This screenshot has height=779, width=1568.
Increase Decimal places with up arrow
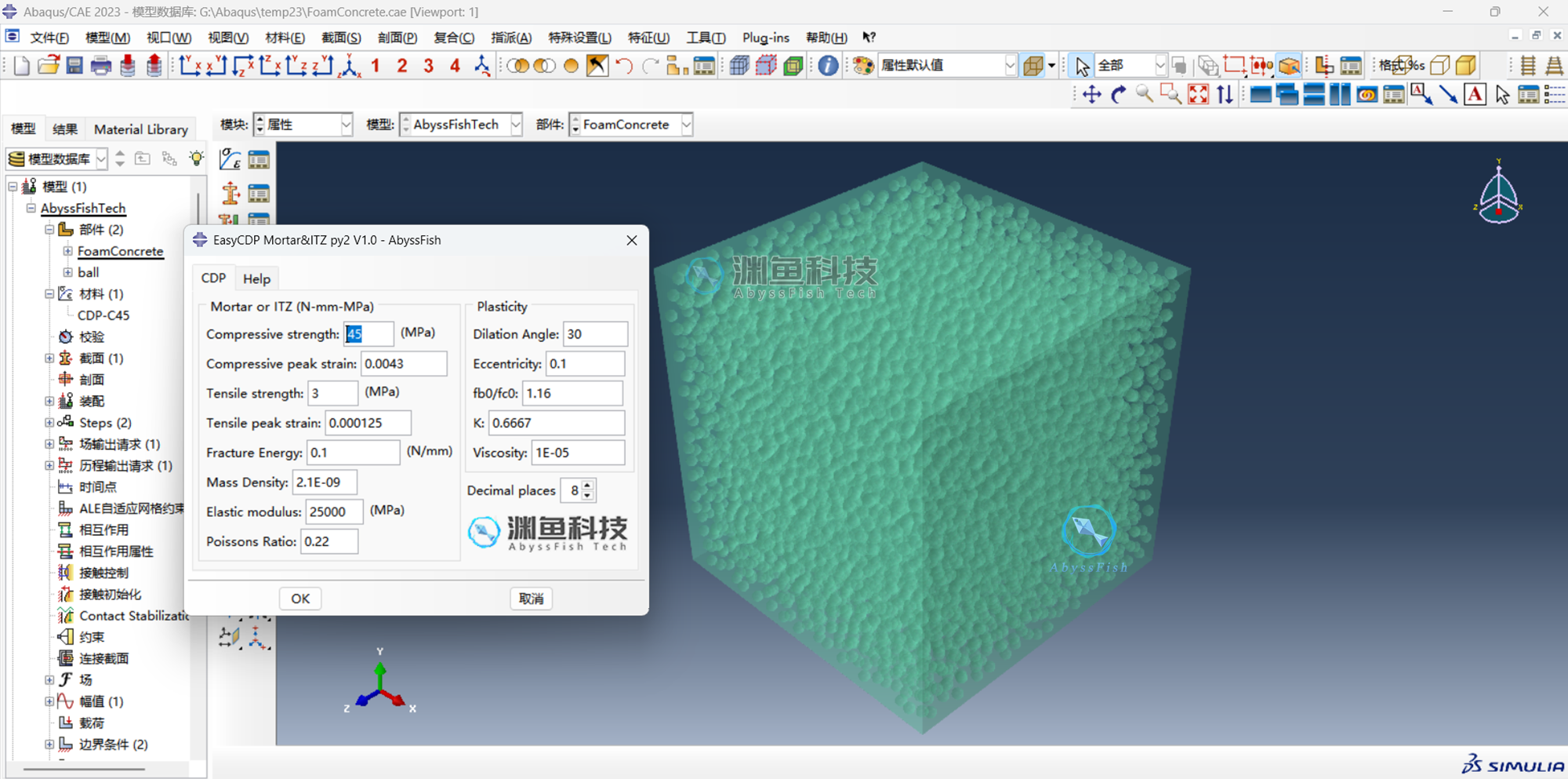click(x=587, y=485)
